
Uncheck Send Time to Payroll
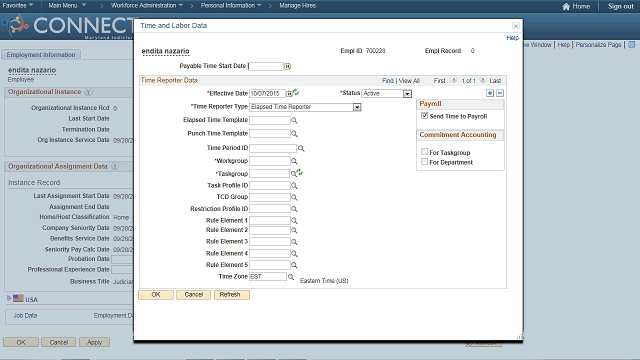tap(424, 116)
